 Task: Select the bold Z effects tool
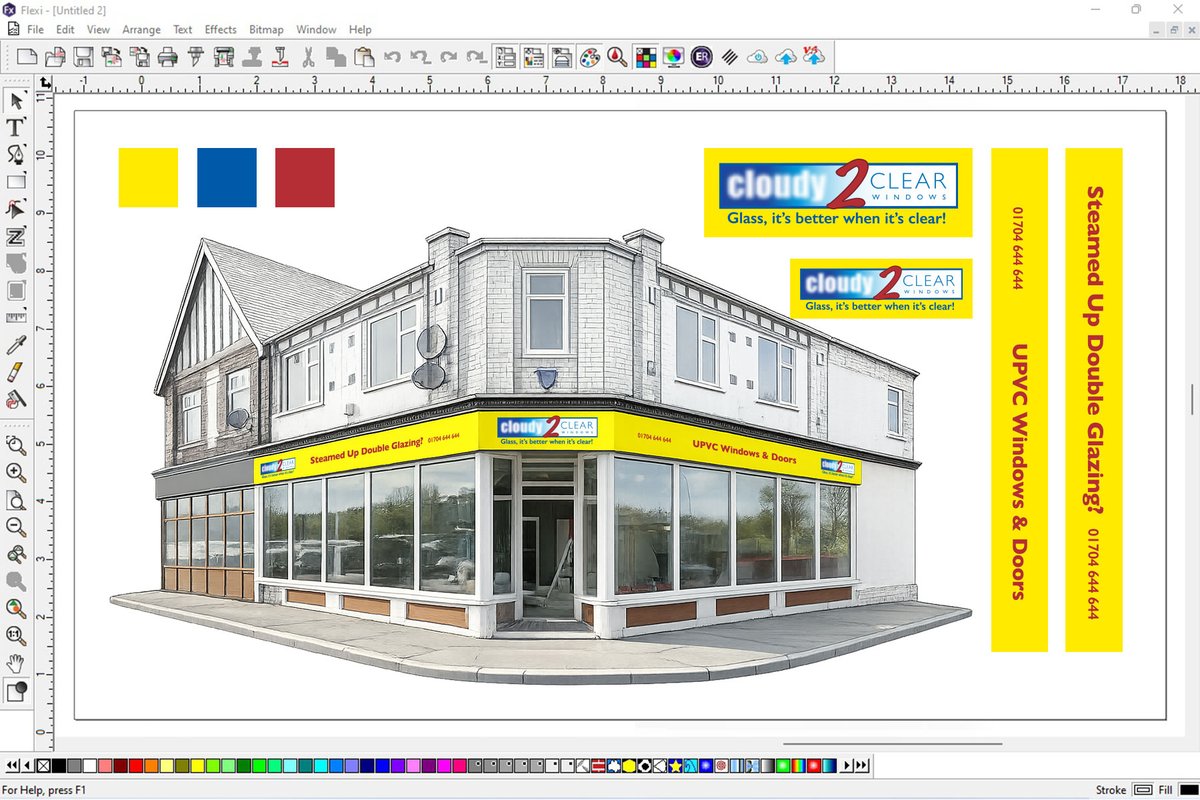coord(16,237)
